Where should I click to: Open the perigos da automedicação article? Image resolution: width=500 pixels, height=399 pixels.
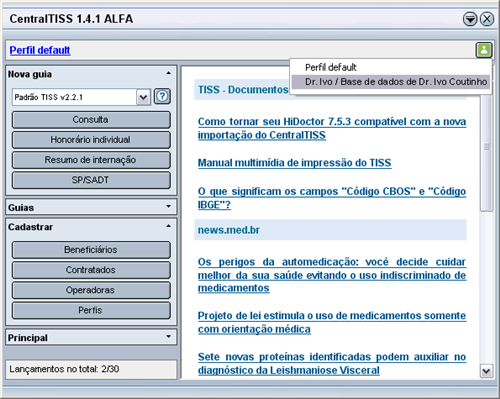(332, 275)
